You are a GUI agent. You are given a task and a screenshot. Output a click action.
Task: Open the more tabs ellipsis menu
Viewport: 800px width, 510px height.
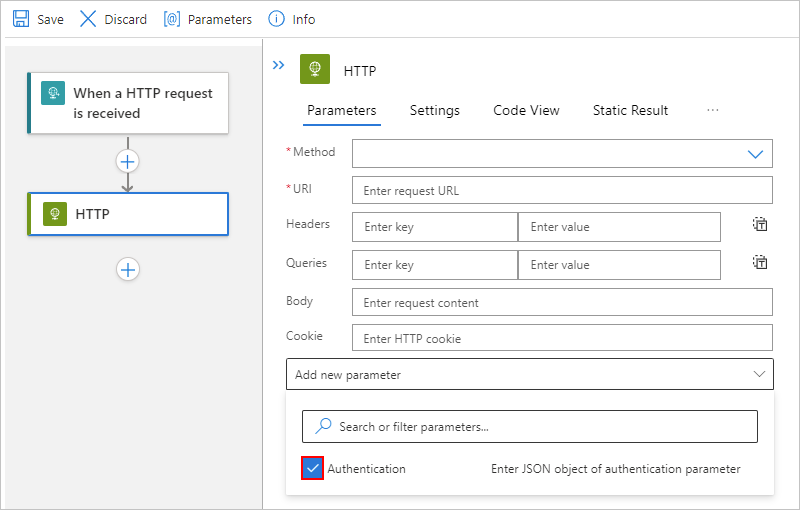pos(712,110)
